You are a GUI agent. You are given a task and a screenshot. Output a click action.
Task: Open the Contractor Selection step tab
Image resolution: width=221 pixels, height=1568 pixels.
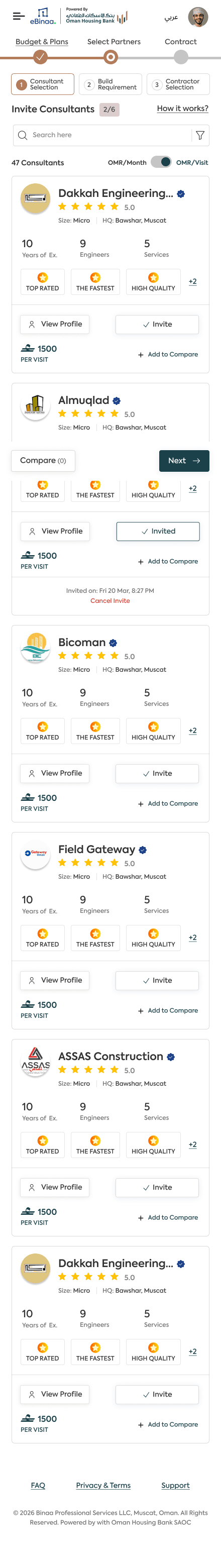coord(178,84)
